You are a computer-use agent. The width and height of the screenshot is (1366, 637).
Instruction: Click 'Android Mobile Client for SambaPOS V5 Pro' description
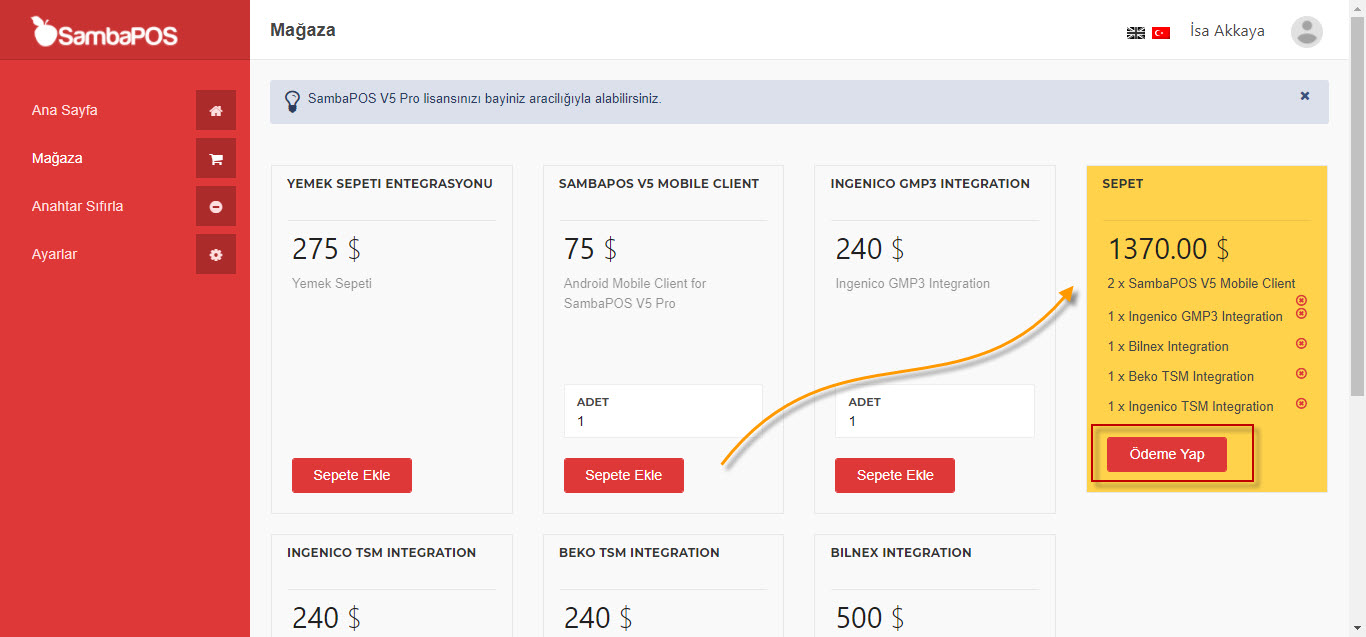coord(635,293)
